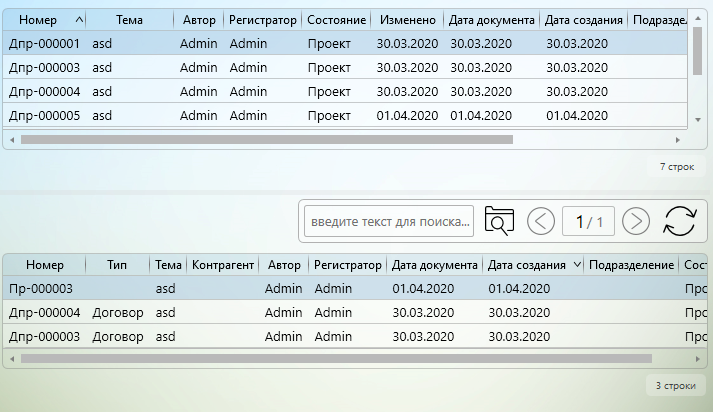This screenshot has width=713, height=413.
Task: Click Состояние column header in upper table
Action: tap(336, 20)
